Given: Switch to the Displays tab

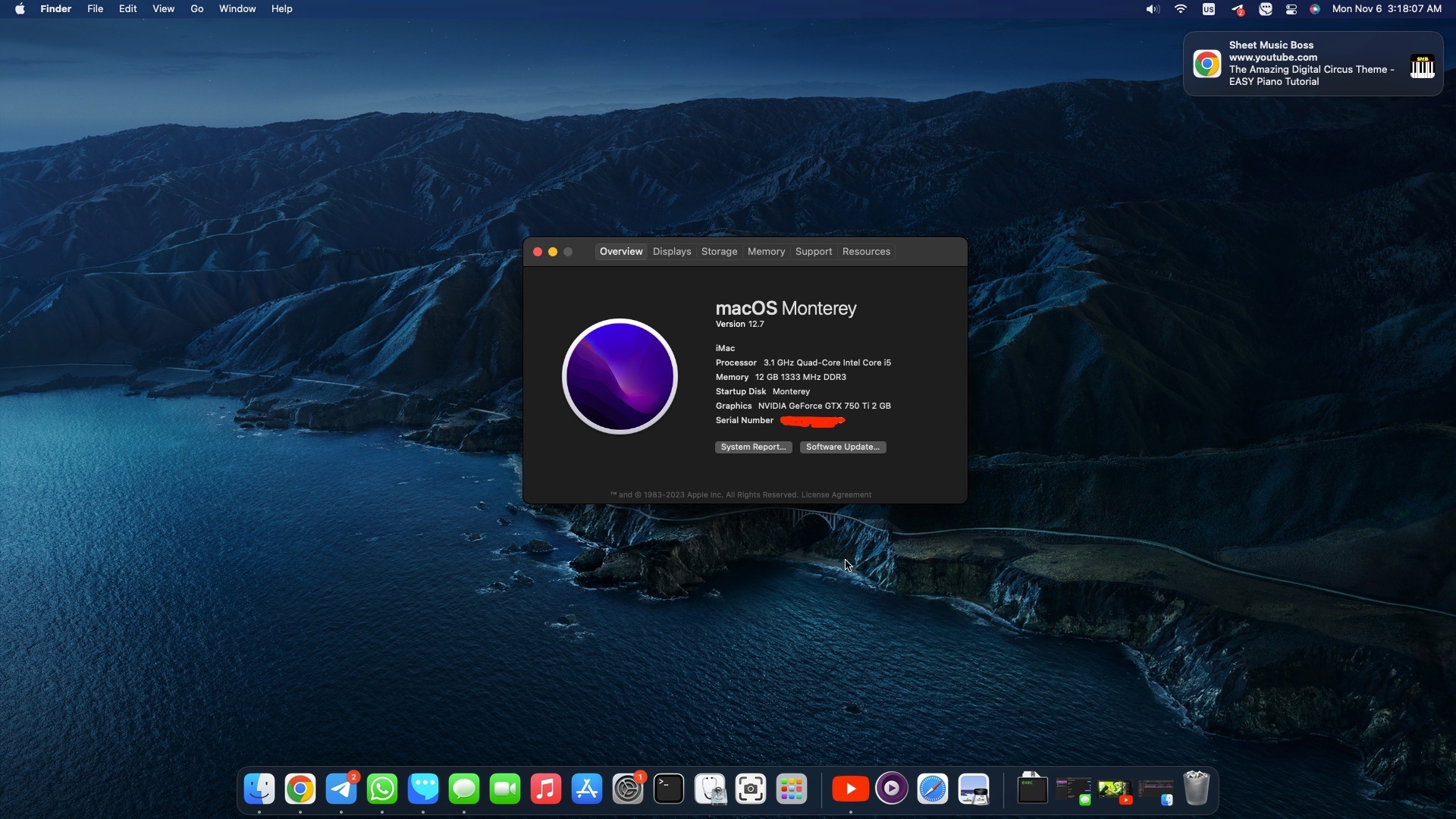Looking at the screenshot, I should (671, 252).
